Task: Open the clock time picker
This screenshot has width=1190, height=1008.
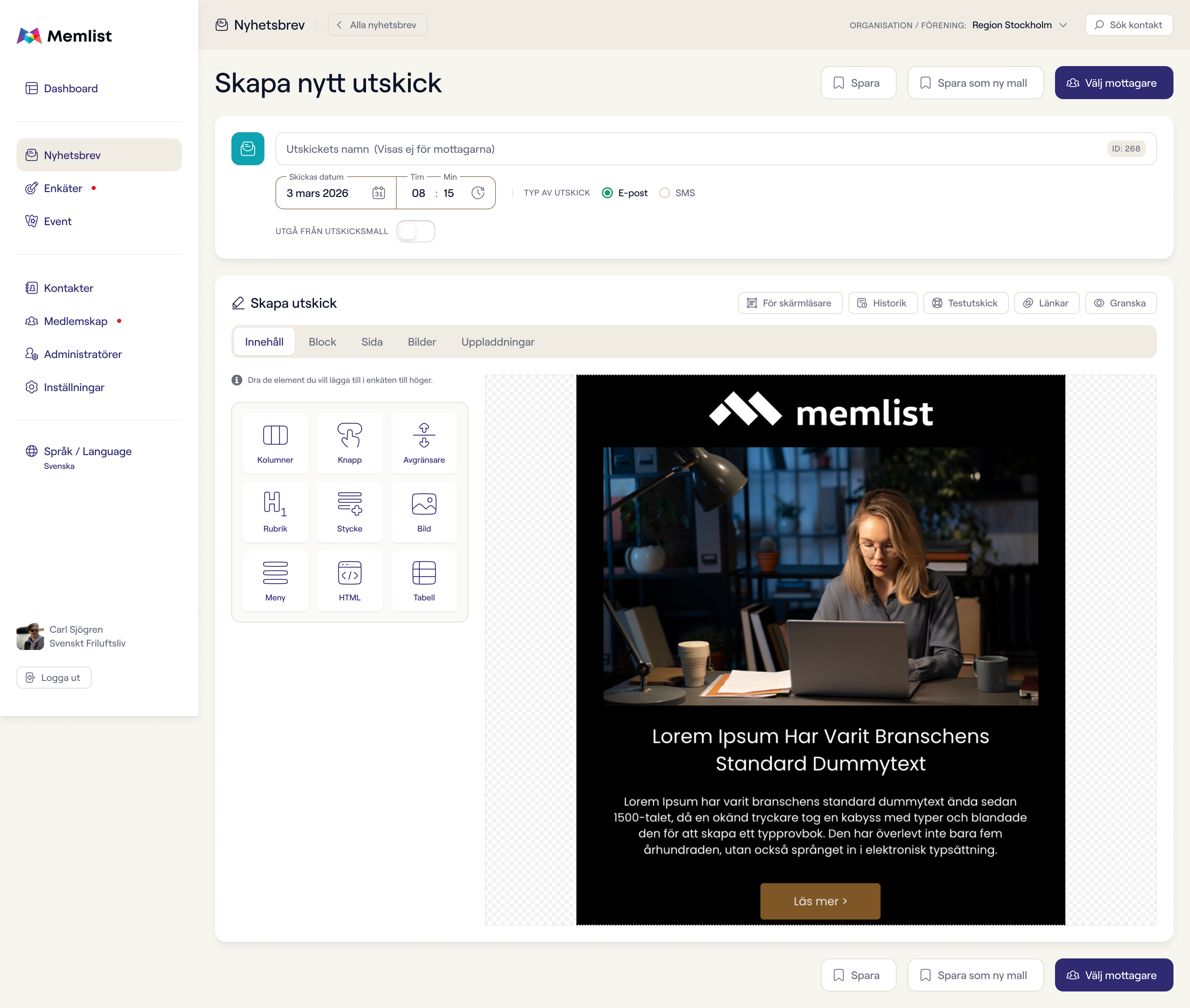Action: [478, 193]
